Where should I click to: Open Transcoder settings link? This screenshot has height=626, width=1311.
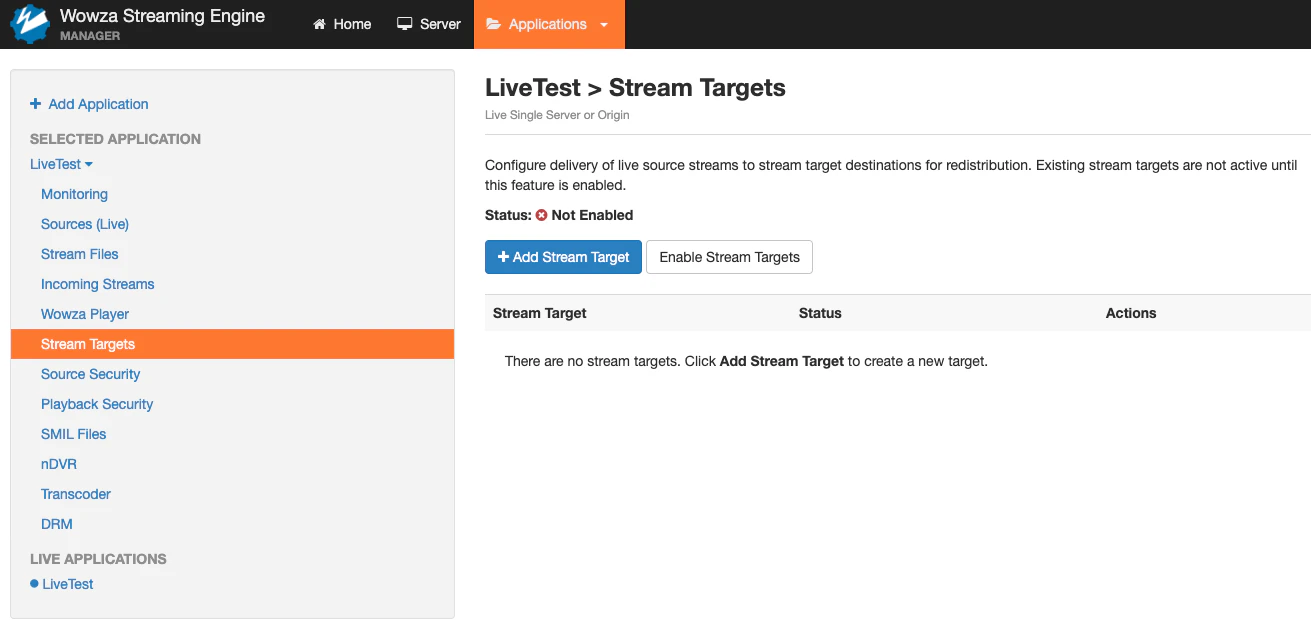[x=76, y=494]
